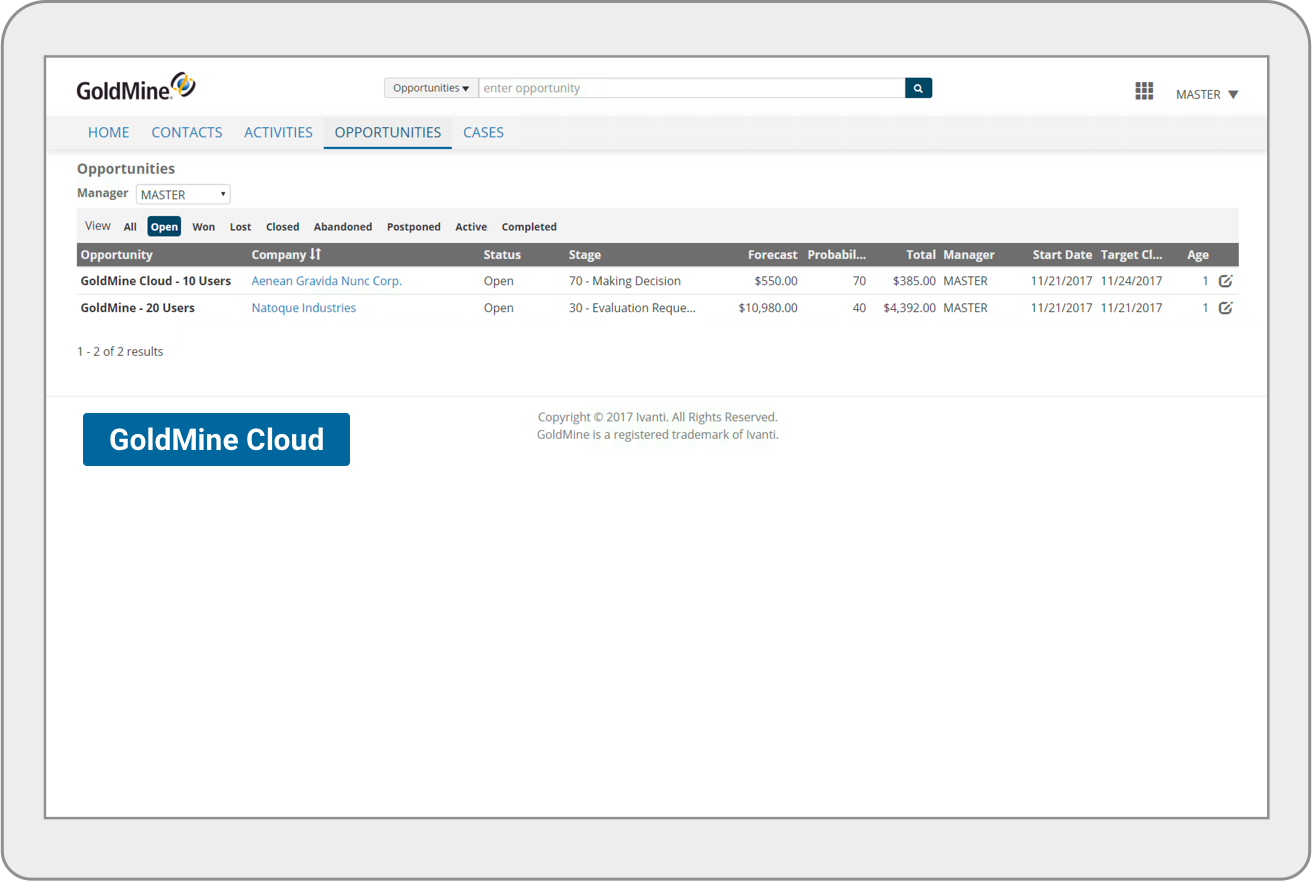The height and width of the screenshot is (881, 1312).
Task: Navigate to the CASES tab
Action: pyautogui.click(x=483, y=132)
